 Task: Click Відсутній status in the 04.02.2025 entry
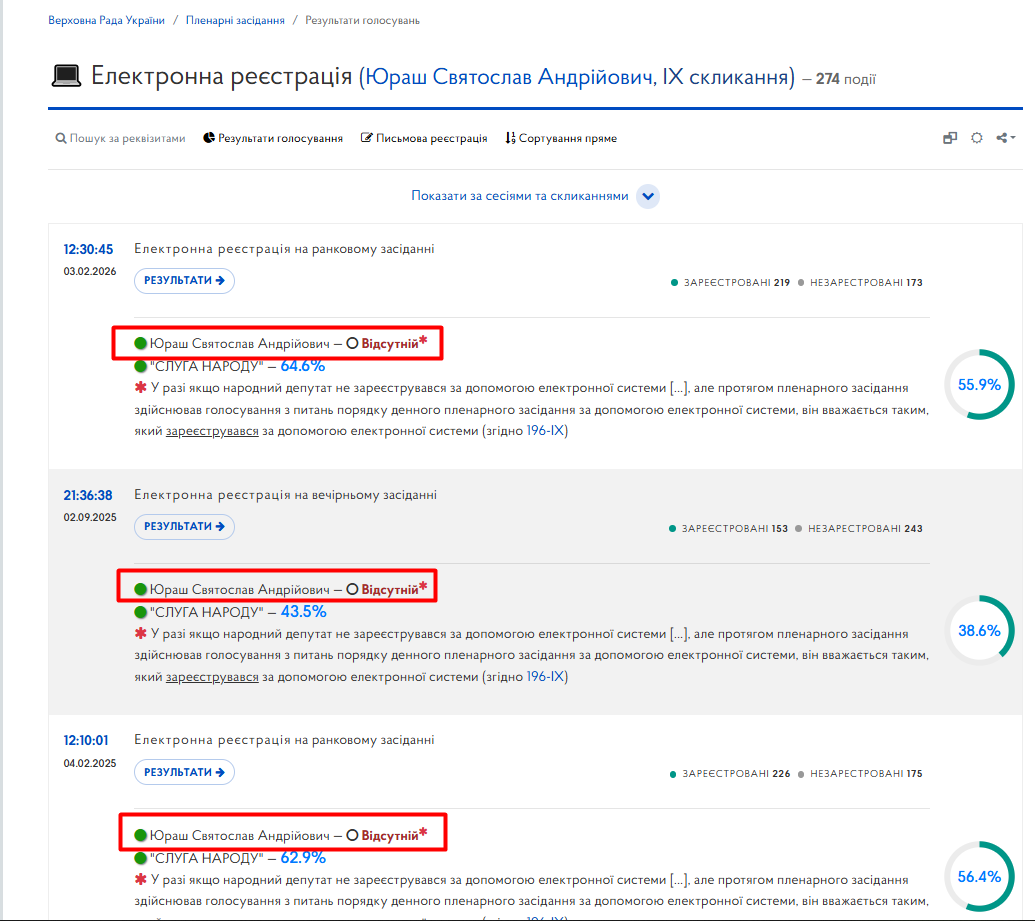(389, 835)
